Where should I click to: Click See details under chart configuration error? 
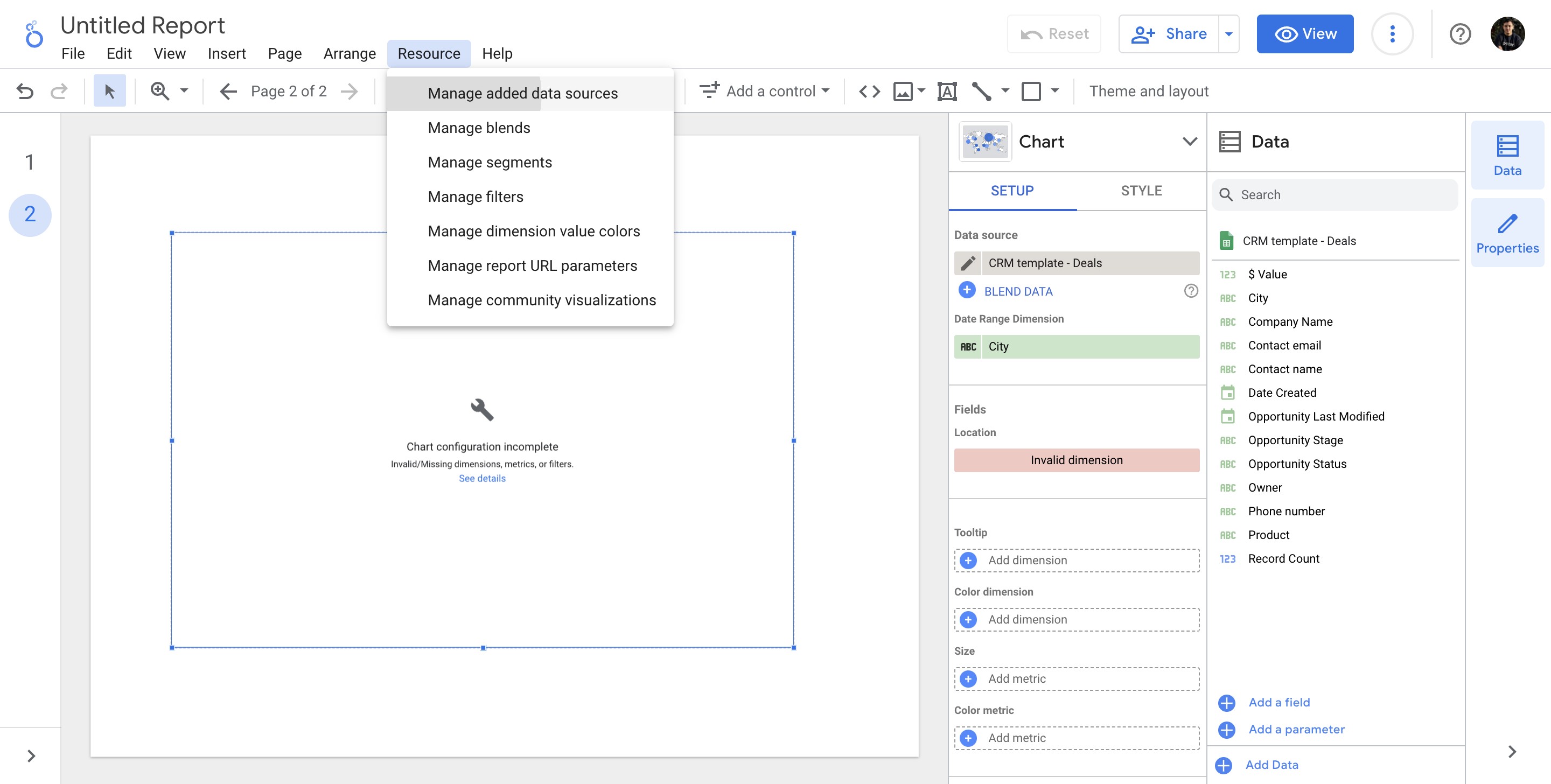point(481,478)
